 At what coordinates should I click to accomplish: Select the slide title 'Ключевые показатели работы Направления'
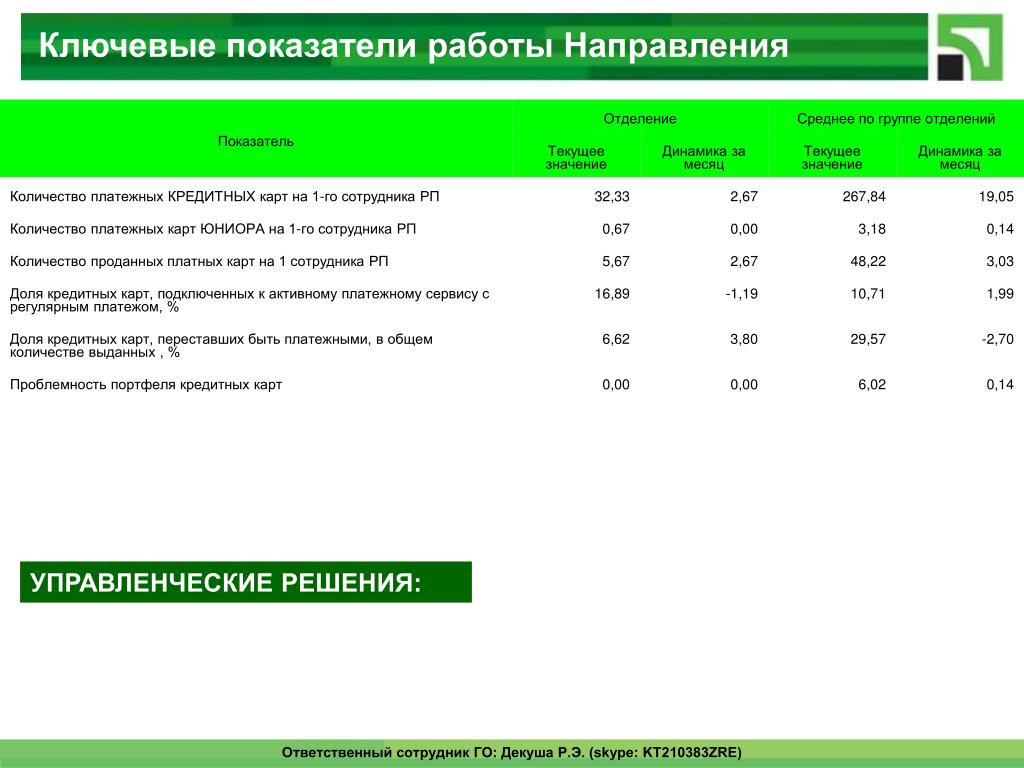click(413, 46)
